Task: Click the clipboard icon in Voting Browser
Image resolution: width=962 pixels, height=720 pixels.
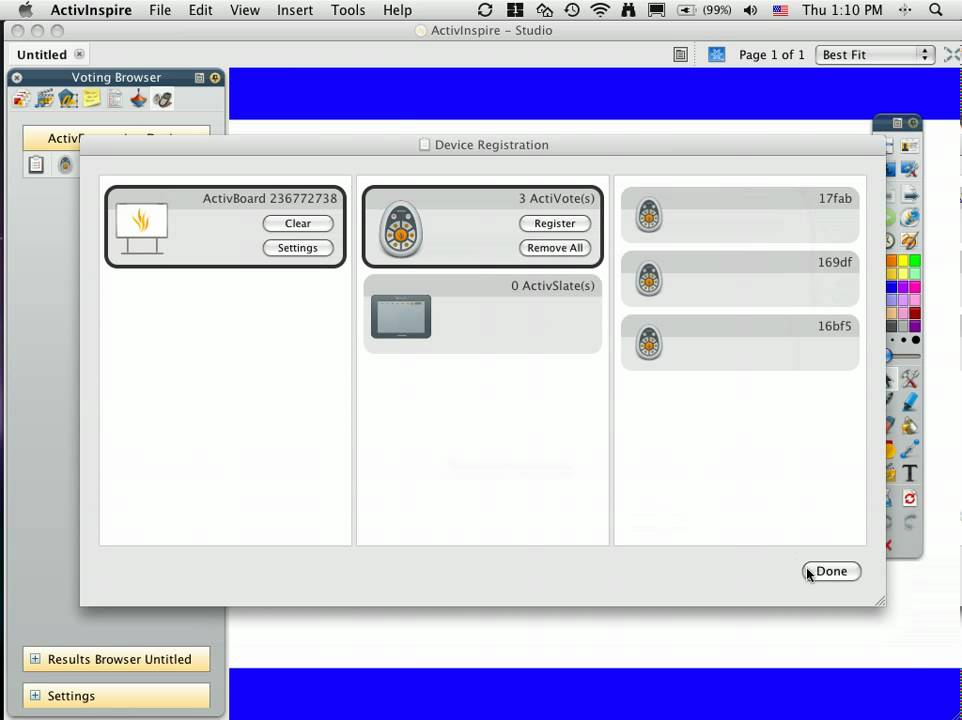Action: [36, 164]
